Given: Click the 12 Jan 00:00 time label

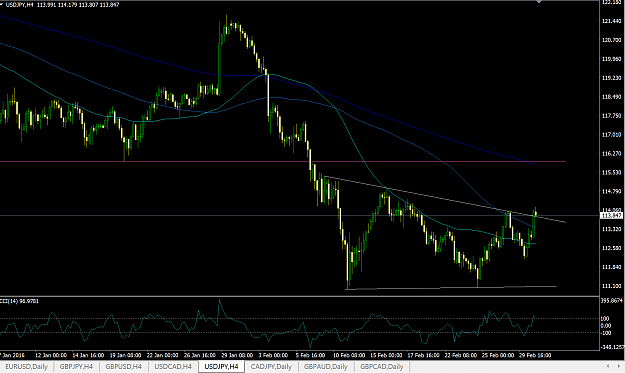Looking at the screenshot, I should pos(51,355).
